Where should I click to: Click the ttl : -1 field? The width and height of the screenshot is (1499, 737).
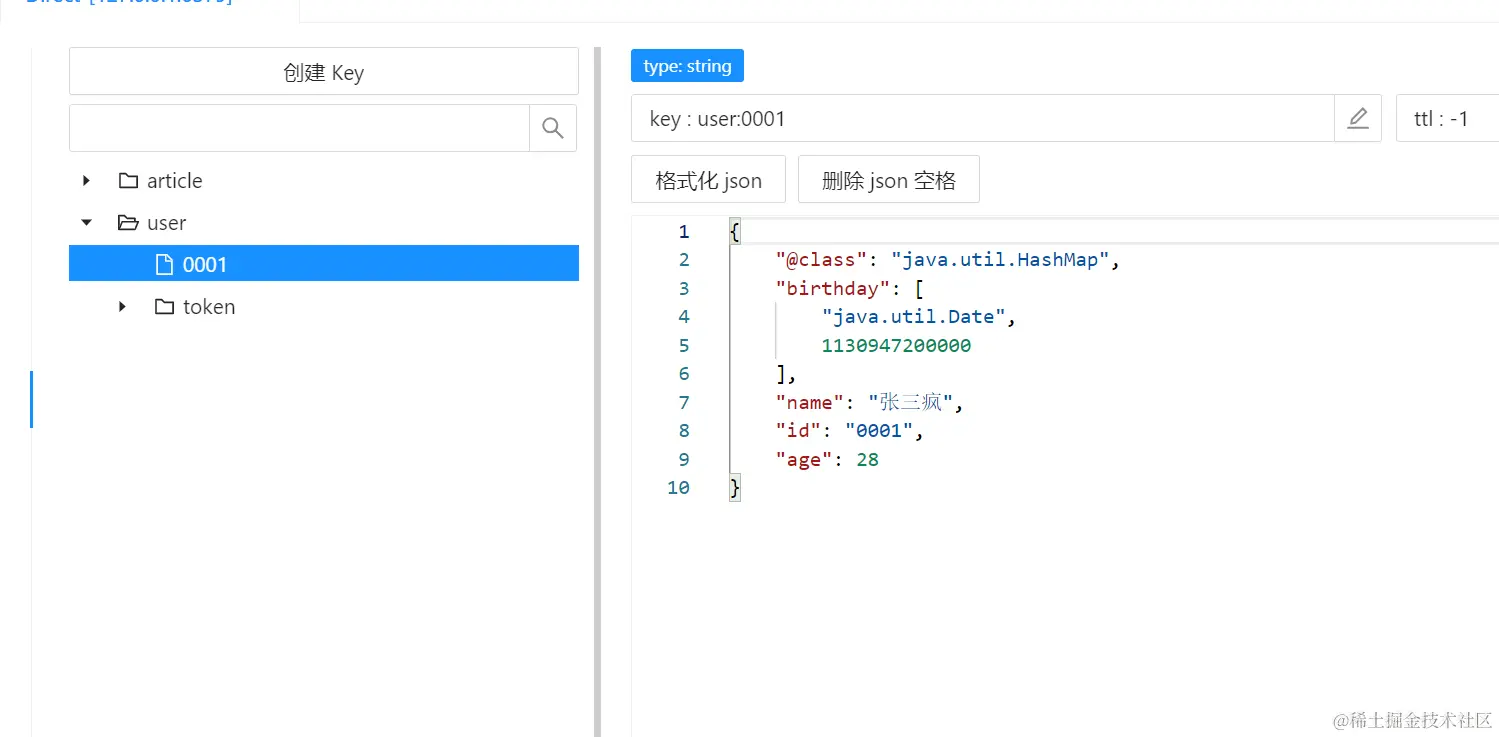point(1448,119)
